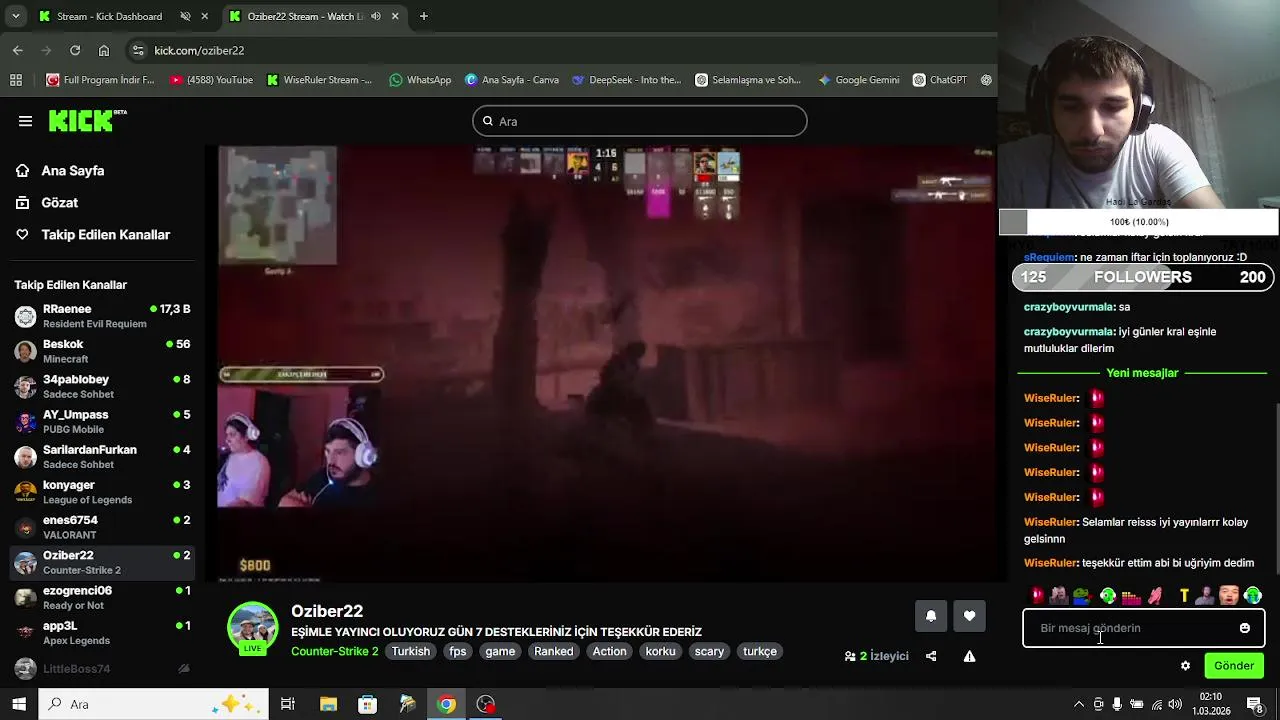Screen dimensions: 1280x720
Task: Select the Ranked tag
Action: point(553,651)
